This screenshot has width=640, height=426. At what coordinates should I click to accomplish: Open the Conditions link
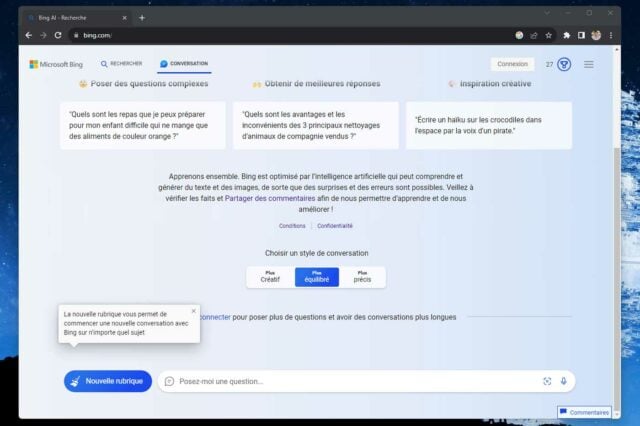[292, 226]
